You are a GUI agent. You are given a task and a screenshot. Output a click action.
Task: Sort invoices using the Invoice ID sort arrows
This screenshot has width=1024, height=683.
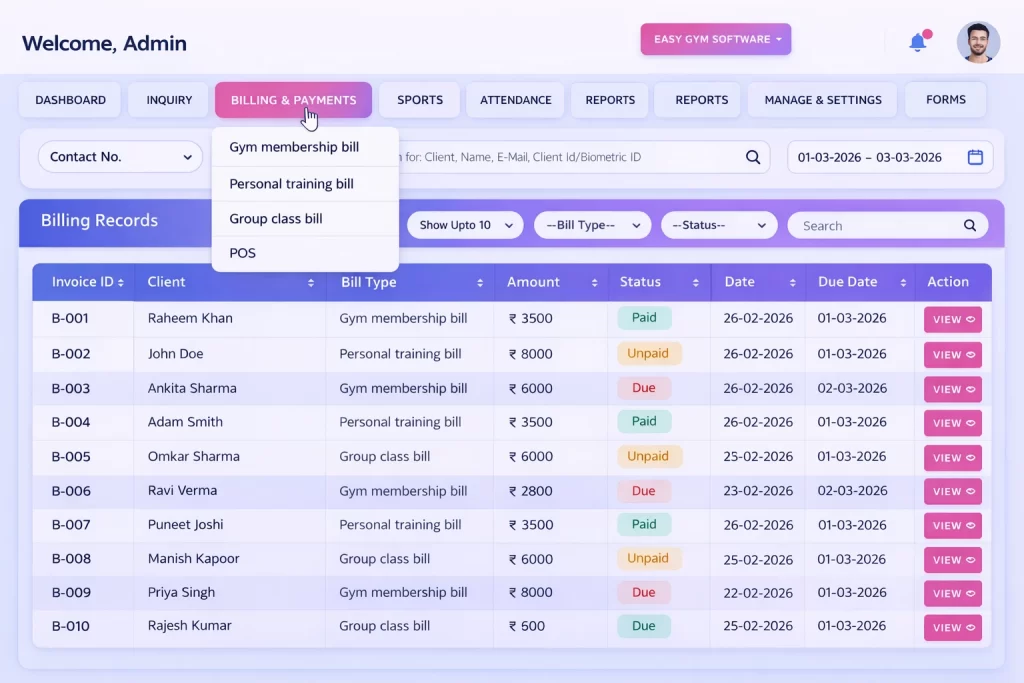pos(120,282)
